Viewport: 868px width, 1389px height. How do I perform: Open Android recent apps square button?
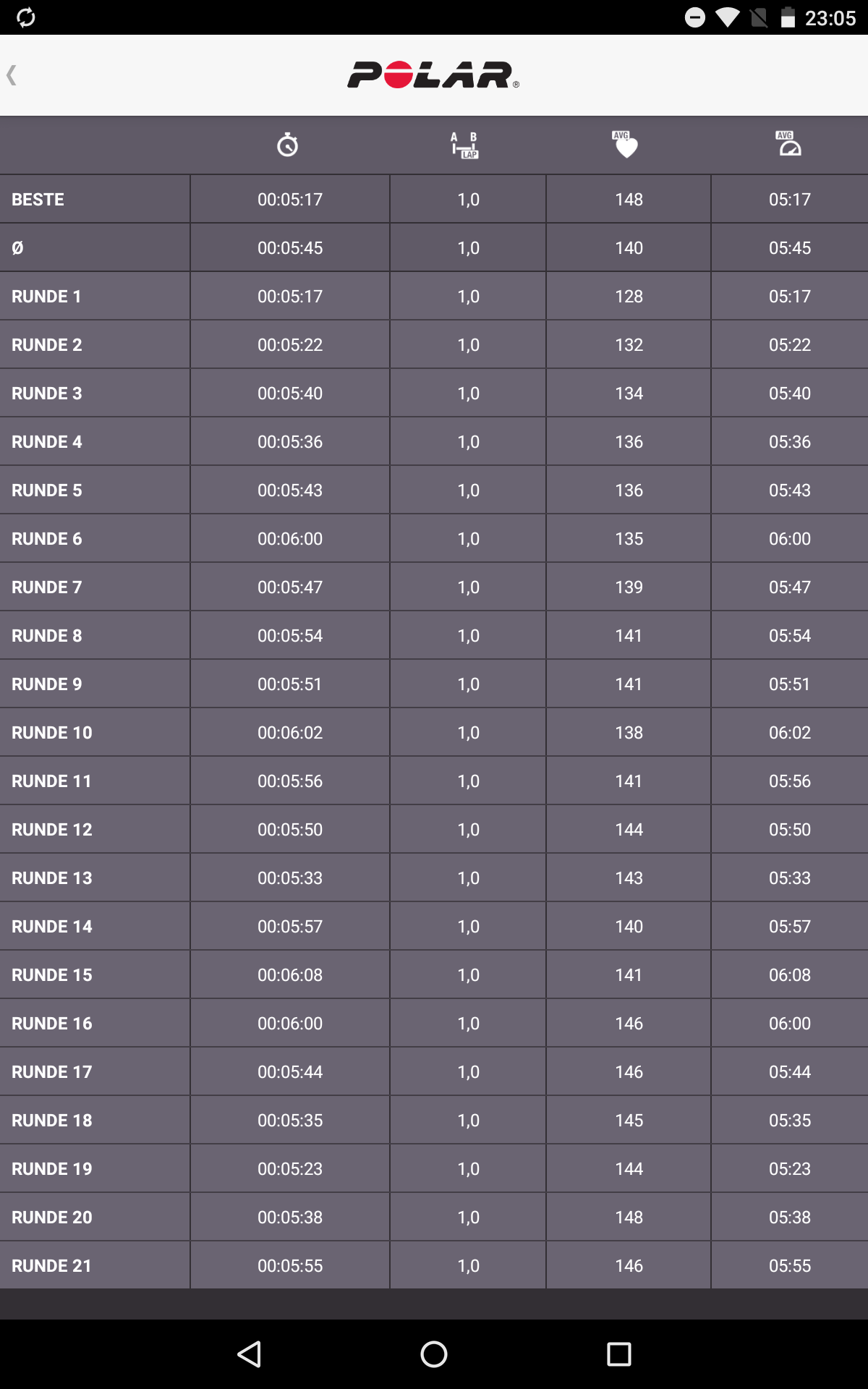pos(618,1354)
